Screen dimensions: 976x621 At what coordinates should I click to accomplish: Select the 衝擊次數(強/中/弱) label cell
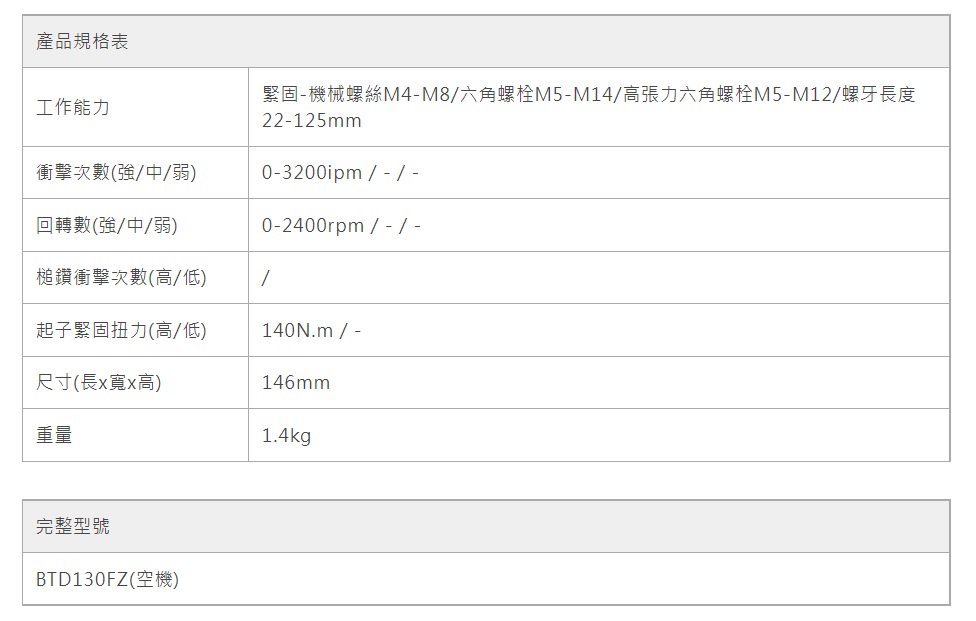tap(116, 173)
